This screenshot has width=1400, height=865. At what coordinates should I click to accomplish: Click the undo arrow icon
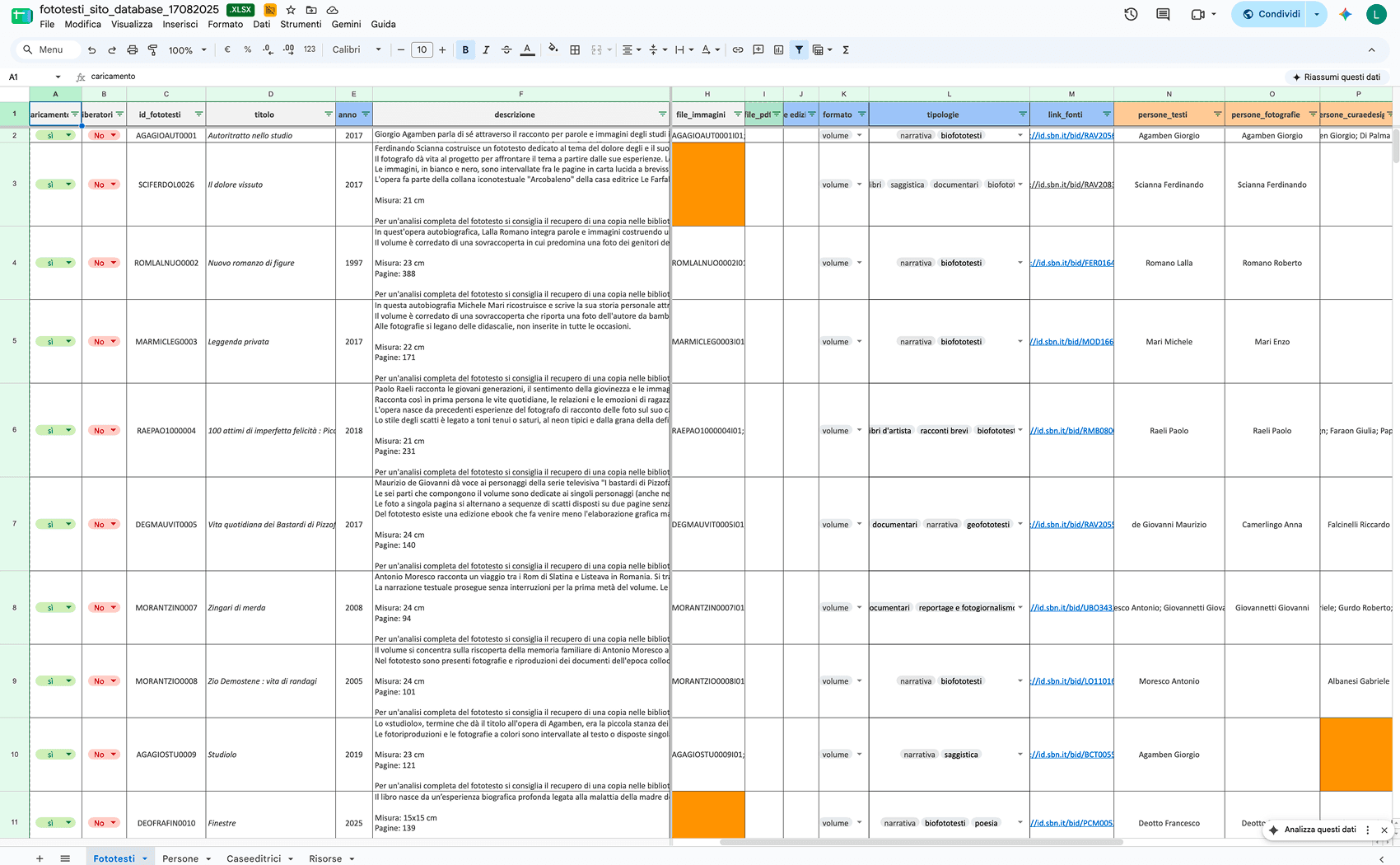pos(91,50)
